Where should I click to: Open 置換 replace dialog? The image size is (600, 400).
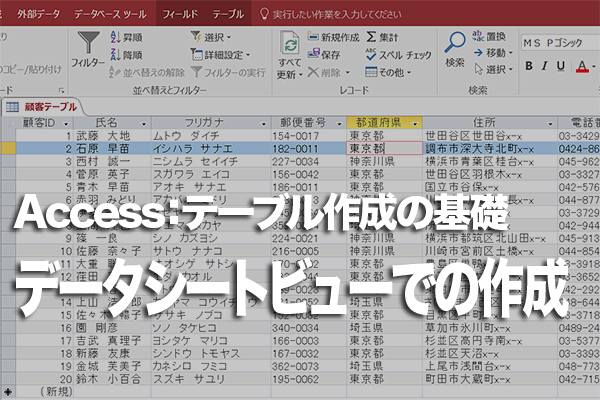pos(489,36)
